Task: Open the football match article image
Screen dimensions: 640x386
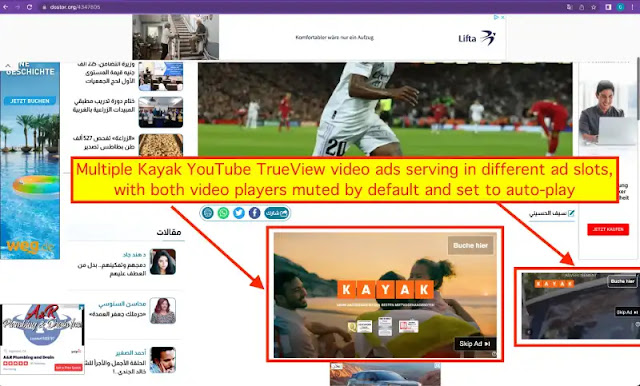Action: (385, 109)
